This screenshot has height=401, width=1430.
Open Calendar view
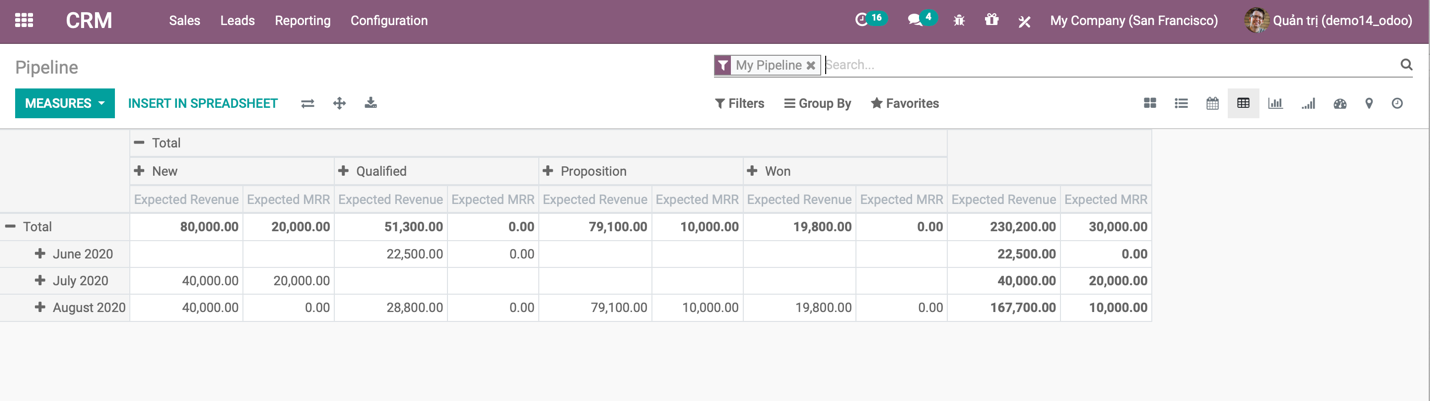pyautogui.click(x=1212, y=104)
